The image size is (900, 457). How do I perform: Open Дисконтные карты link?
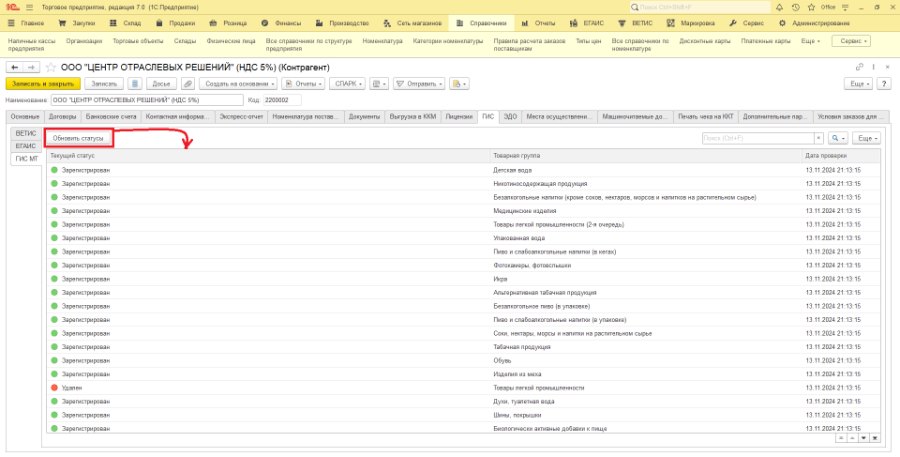tap(704, 41)
